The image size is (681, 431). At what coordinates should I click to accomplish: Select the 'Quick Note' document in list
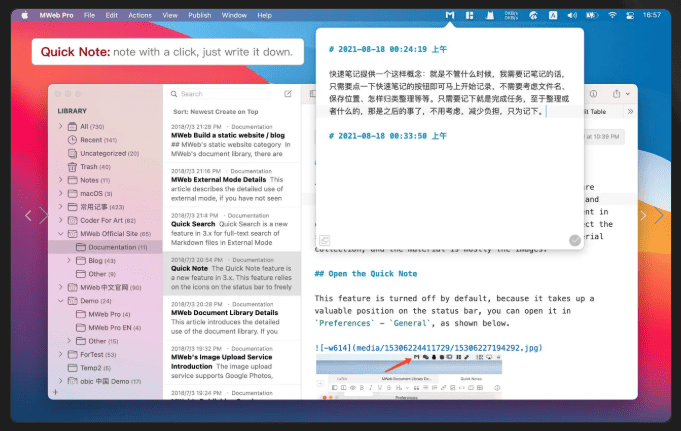click(x=232, y=273)
